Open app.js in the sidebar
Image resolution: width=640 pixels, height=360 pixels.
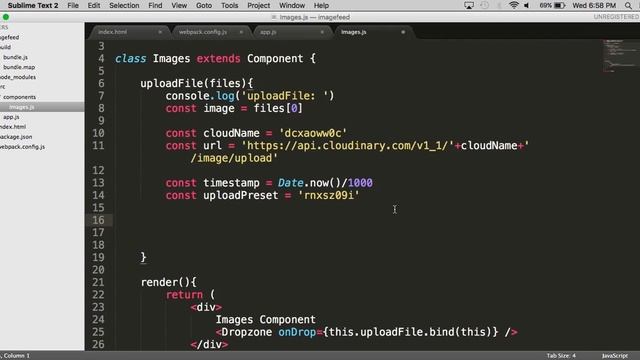[11, 117]
